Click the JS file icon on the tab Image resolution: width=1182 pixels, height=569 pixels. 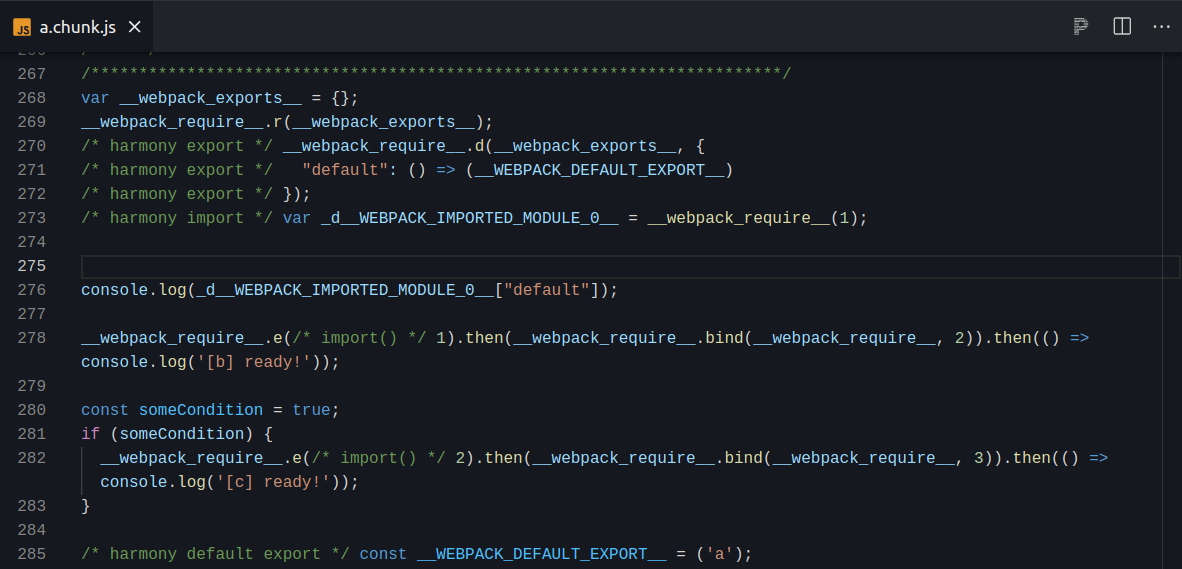pyautogui.click(x=22, y=27)
